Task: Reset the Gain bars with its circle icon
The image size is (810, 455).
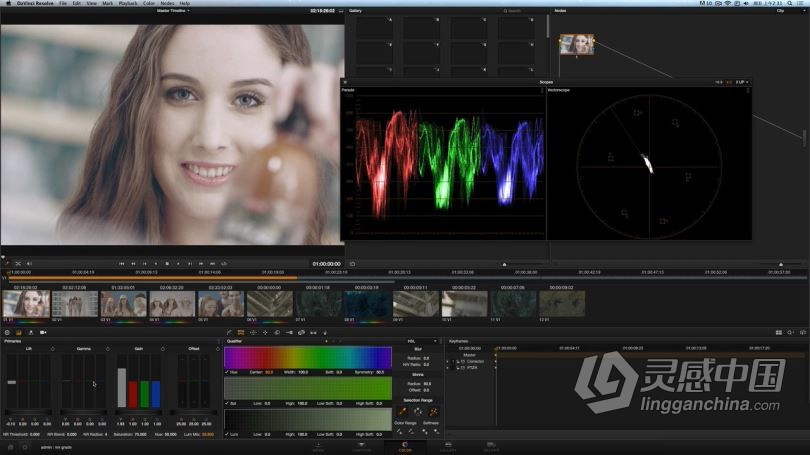Action: pyautogui.click(x=163, y=349)
